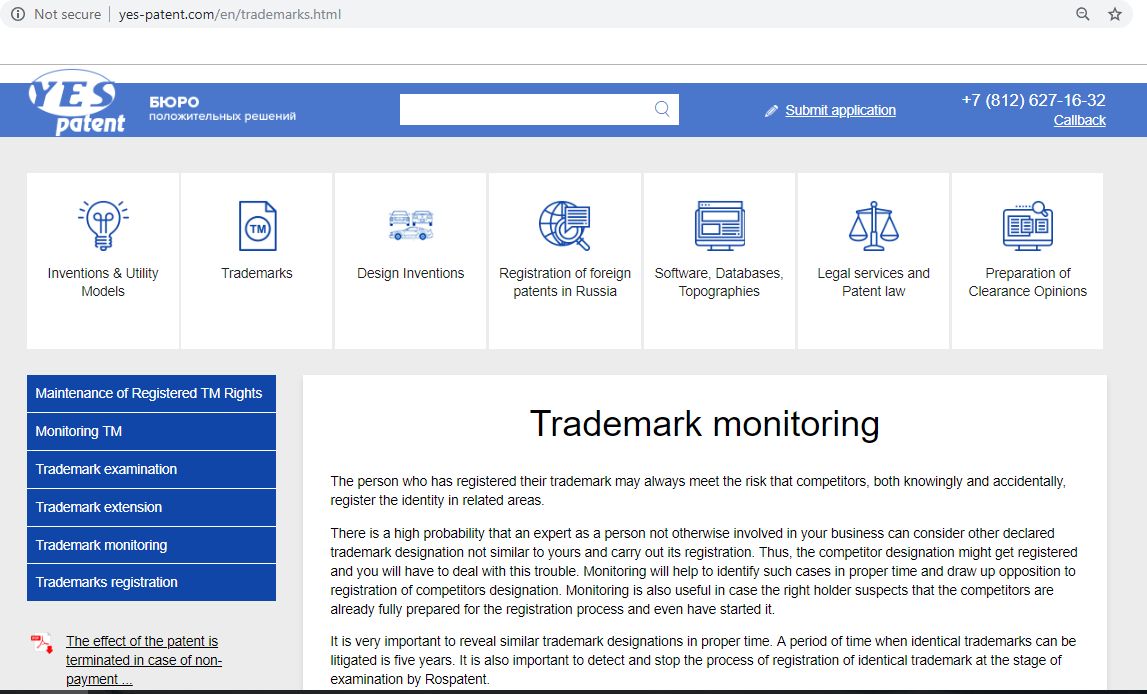Click the cars Design Inventions icon

[x=410, y=225]
